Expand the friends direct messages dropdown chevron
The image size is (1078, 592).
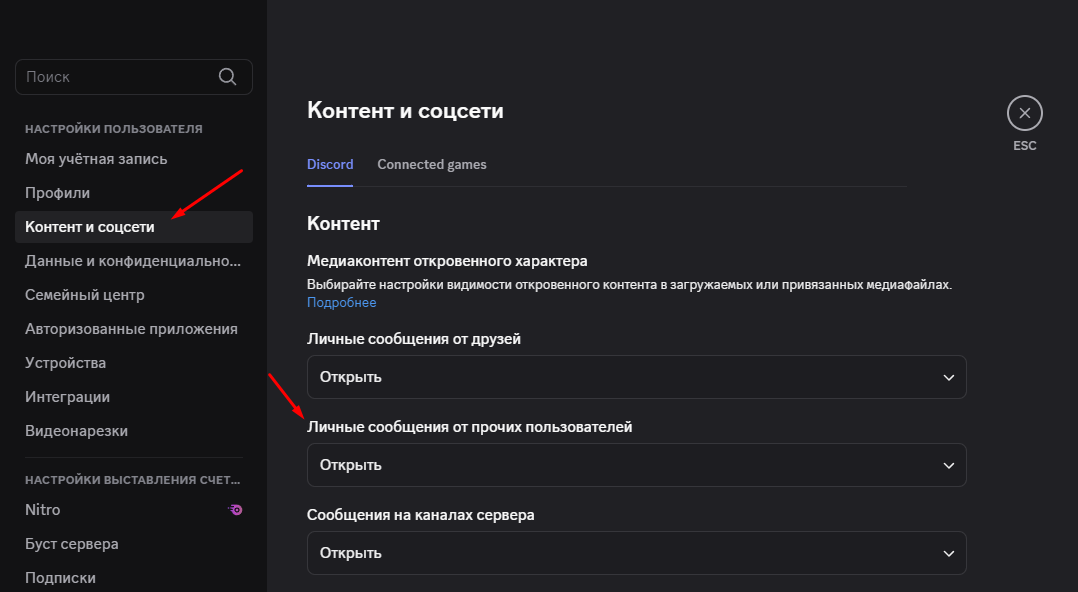tap(949, 377)
